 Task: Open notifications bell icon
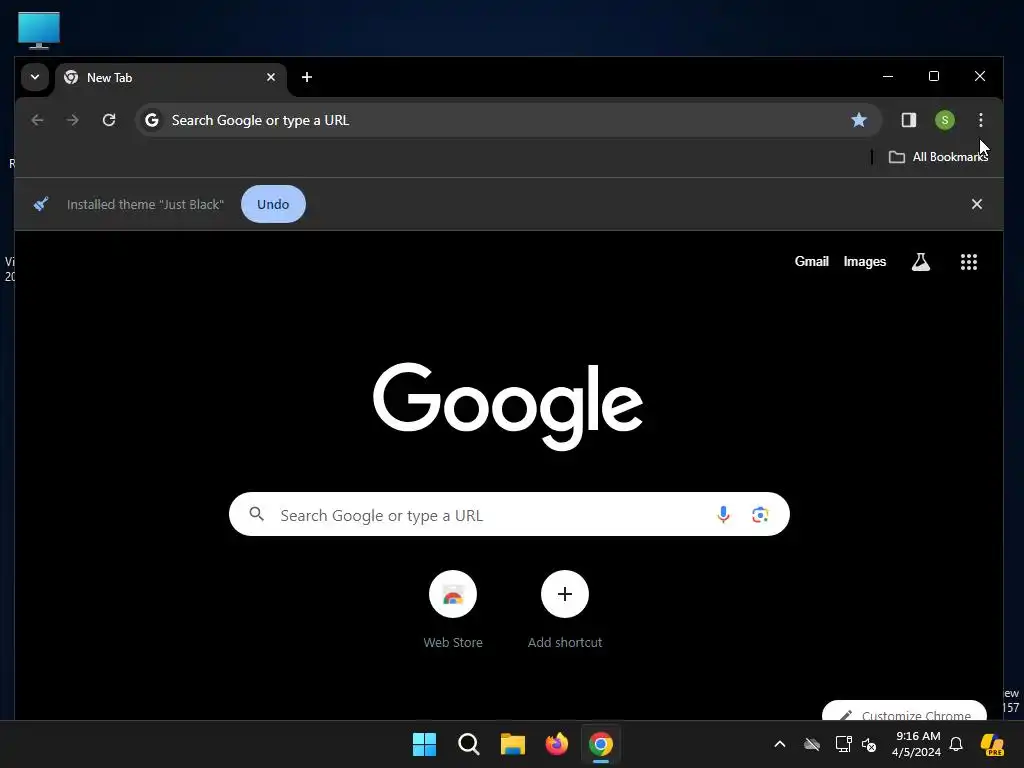point(956,744)
